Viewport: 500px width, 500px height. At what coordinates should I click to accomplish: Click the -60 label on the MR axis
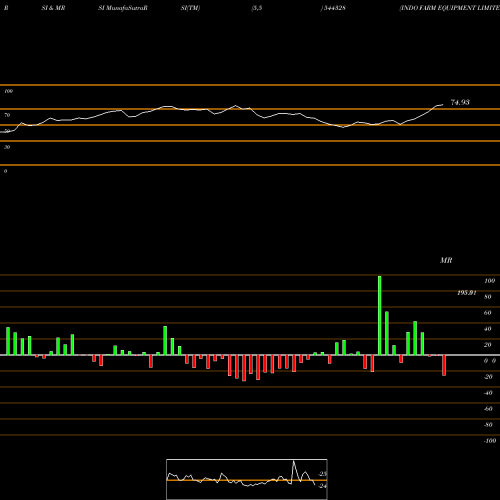point(488,409)
